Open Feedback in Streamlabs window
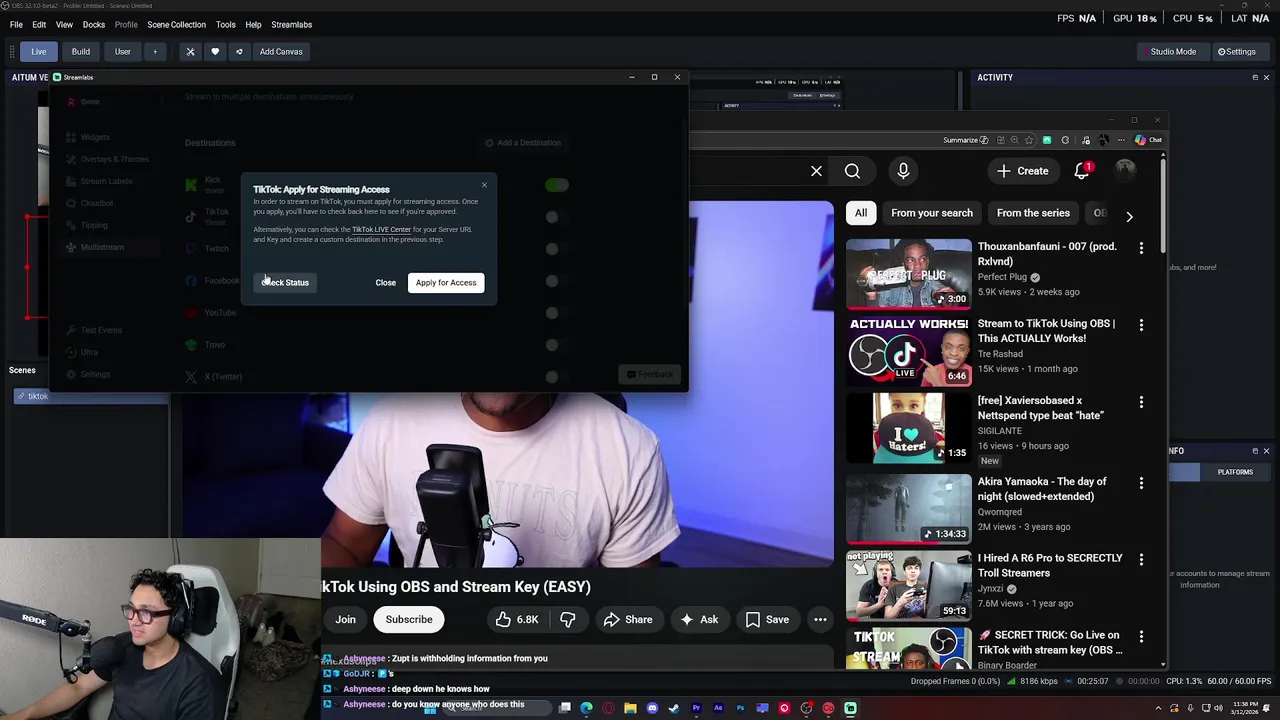The height and width of the screenshot is (720, 1280). pyautogui.click(x=649, y=375)
